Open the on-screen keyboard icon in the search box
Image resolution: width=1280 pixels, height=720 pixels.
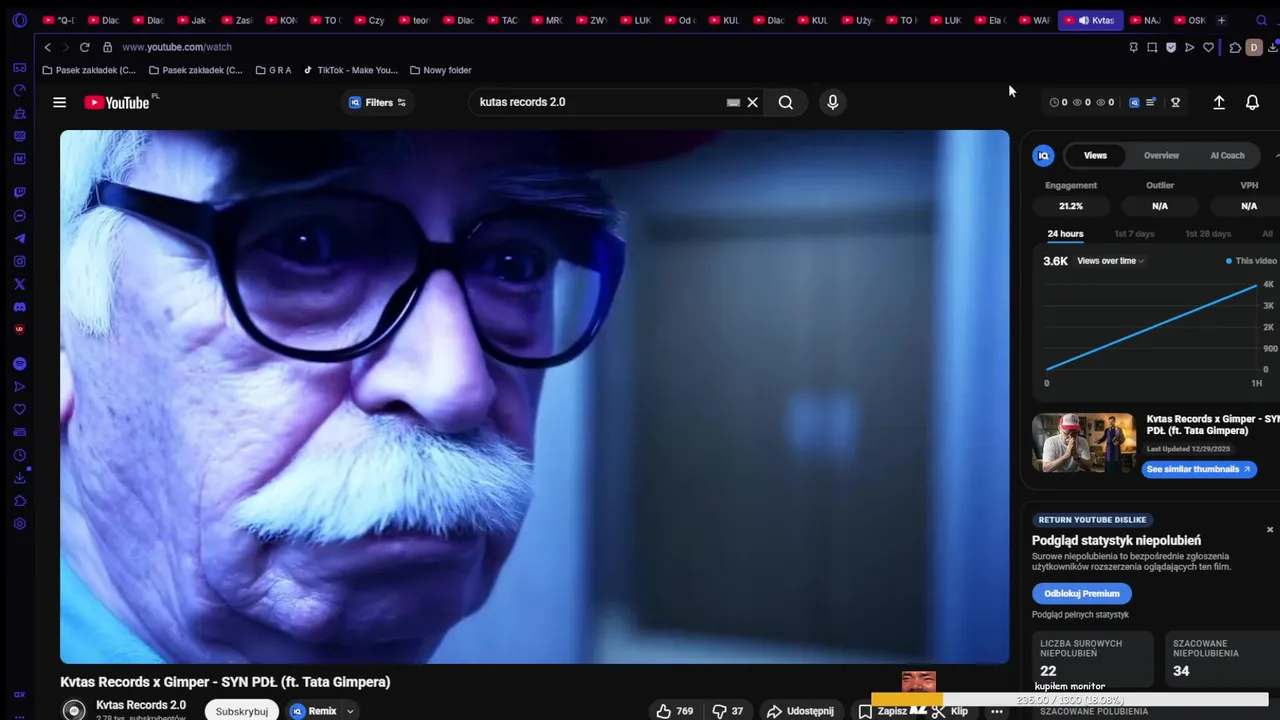(733, 102)
